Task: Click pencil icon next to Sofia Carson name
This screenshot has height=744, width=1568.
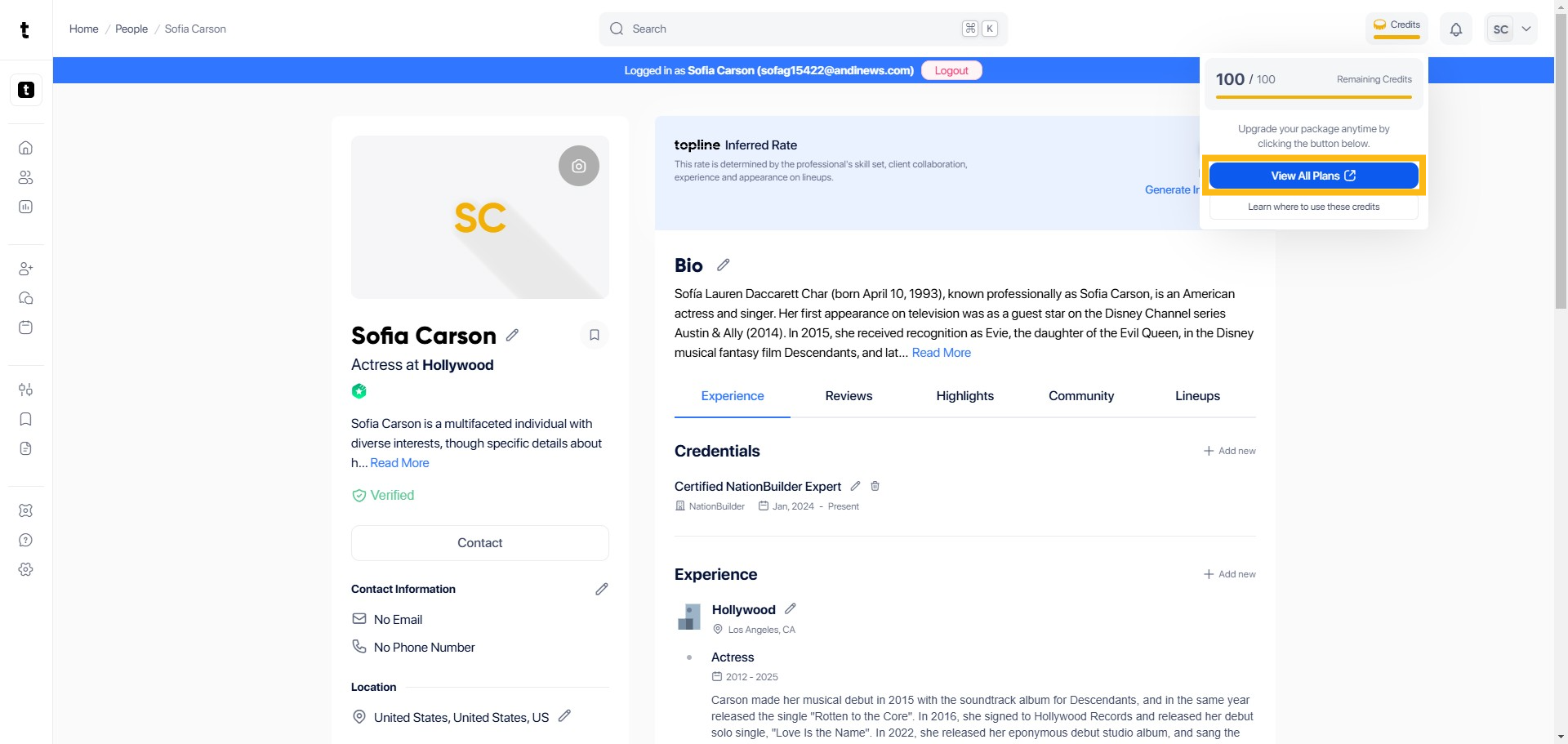Action: tap(512, 335)
